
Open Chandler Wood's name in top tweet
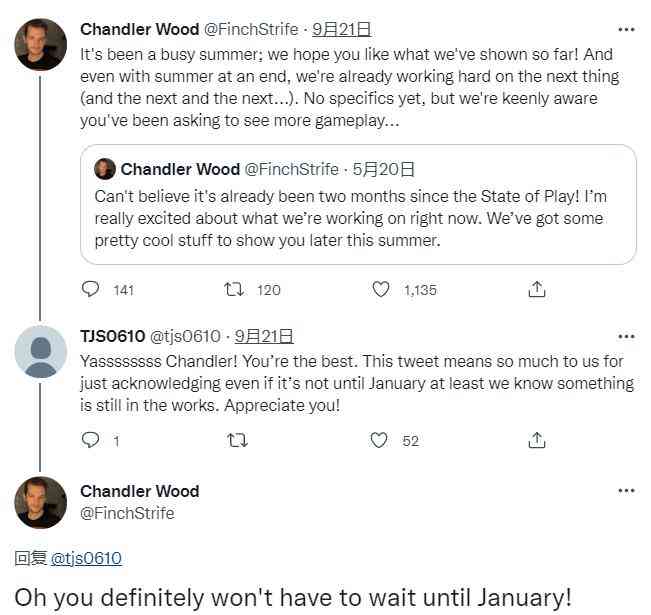click(x=140, y=29)
